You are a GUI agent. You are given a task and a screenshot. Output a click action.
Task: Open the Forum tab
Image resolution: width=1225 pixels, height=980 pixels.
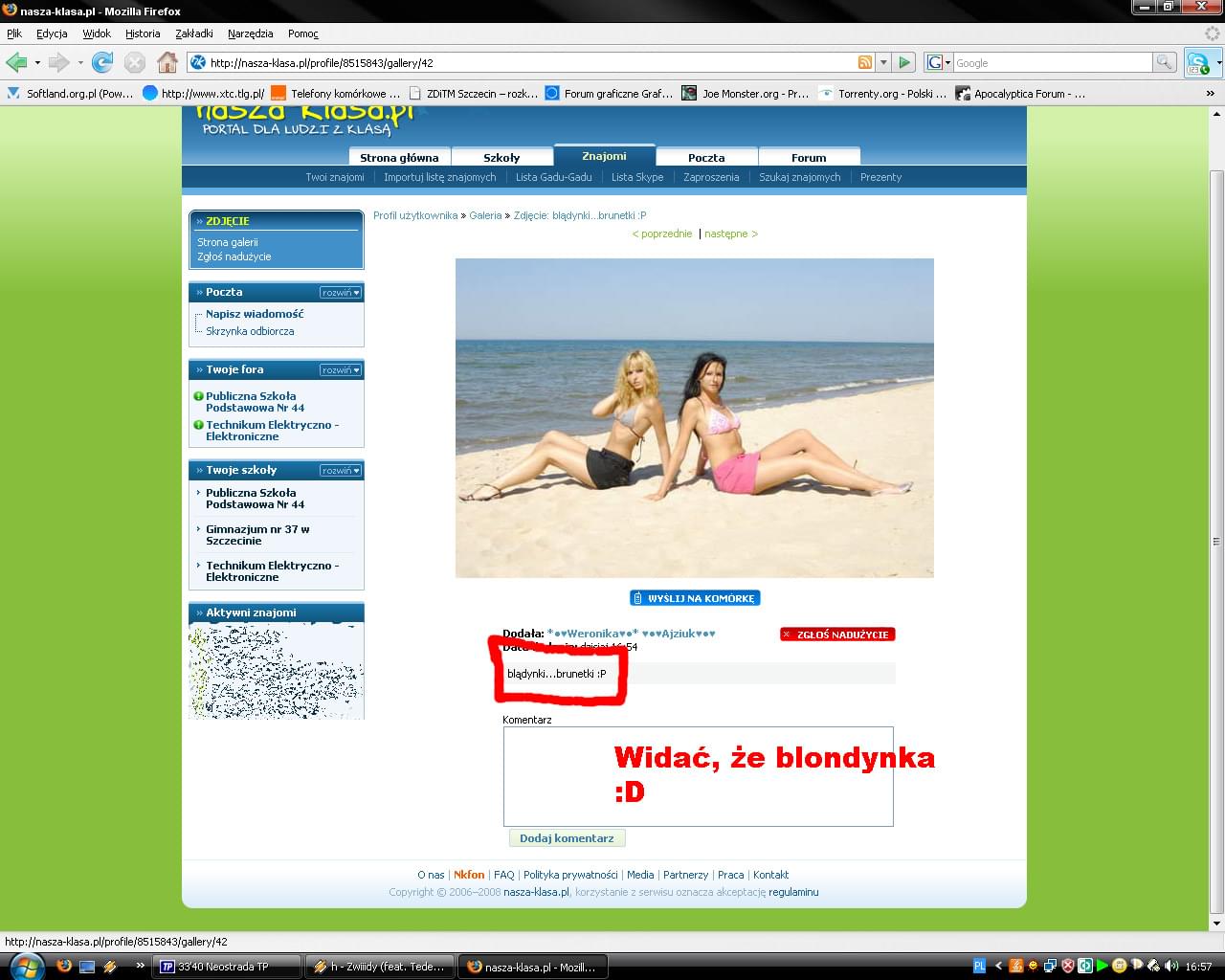pos(809,158)
